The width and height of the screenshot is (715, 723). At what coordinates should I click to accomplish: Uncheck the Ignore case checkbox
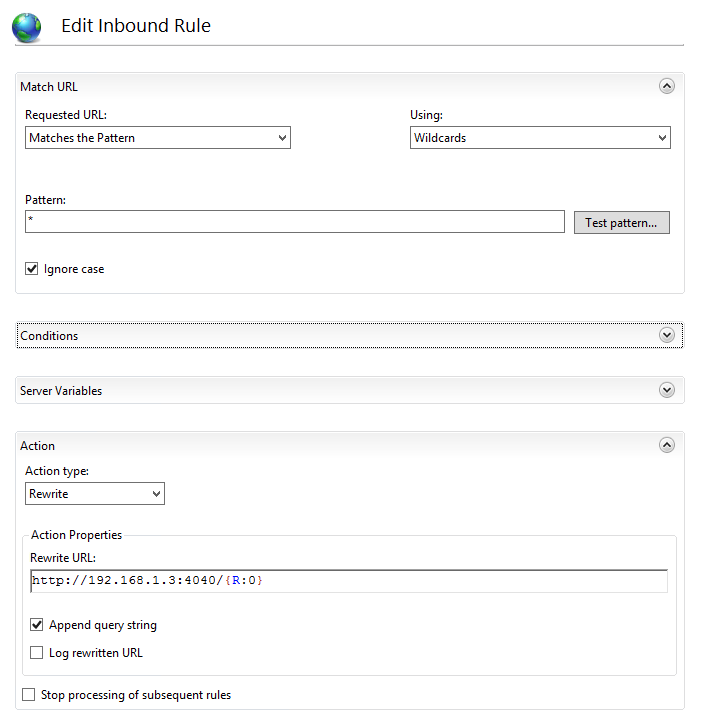[31, 269]
